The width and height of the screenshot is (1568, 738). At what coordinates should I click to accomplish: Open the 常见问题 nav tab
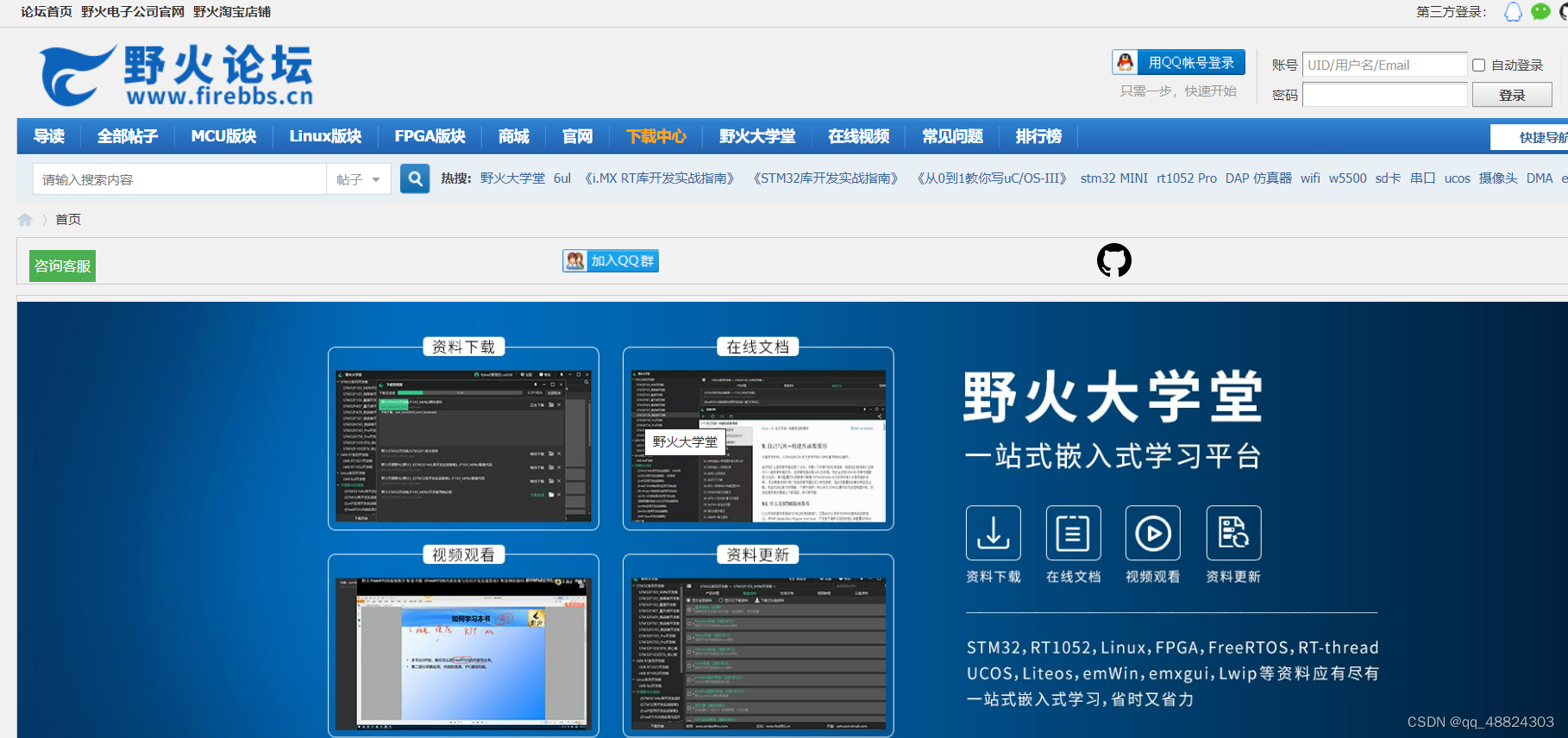tap(952, 136)
